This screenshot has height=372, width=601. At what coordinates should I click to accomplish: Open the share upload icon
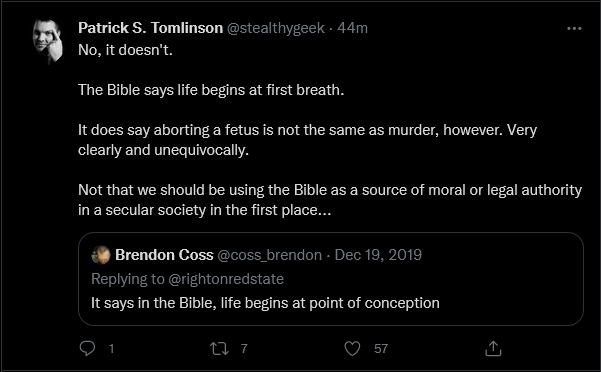coord(493,349)
